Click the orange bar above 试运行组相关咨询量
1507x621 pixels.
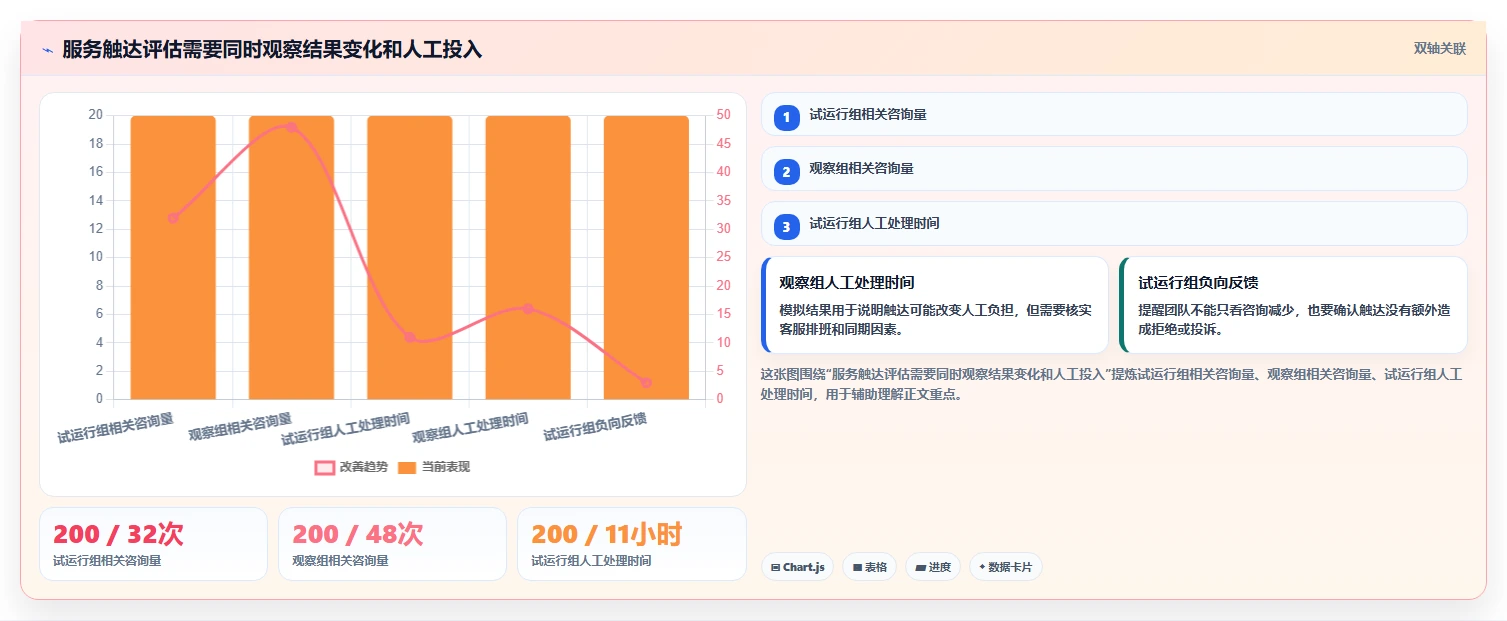tap(173, 258)
